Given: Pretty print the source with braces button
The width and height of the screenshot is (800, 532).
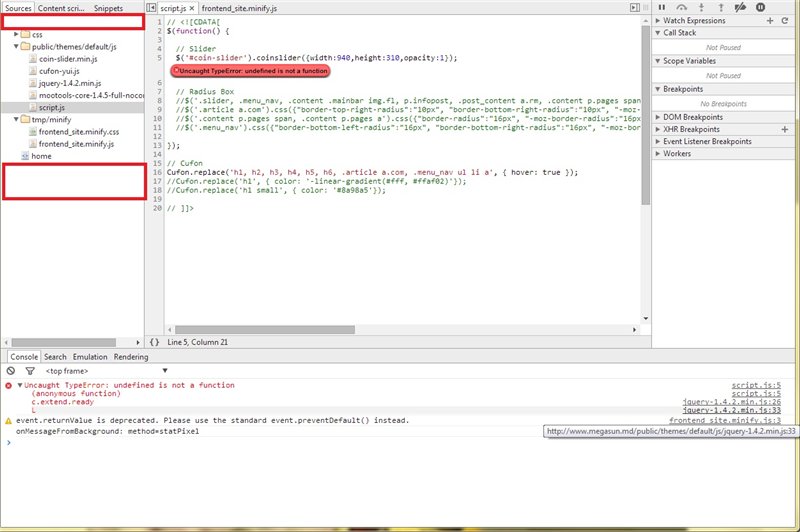Looking at the screenshot, I should [x=154, y=342].
